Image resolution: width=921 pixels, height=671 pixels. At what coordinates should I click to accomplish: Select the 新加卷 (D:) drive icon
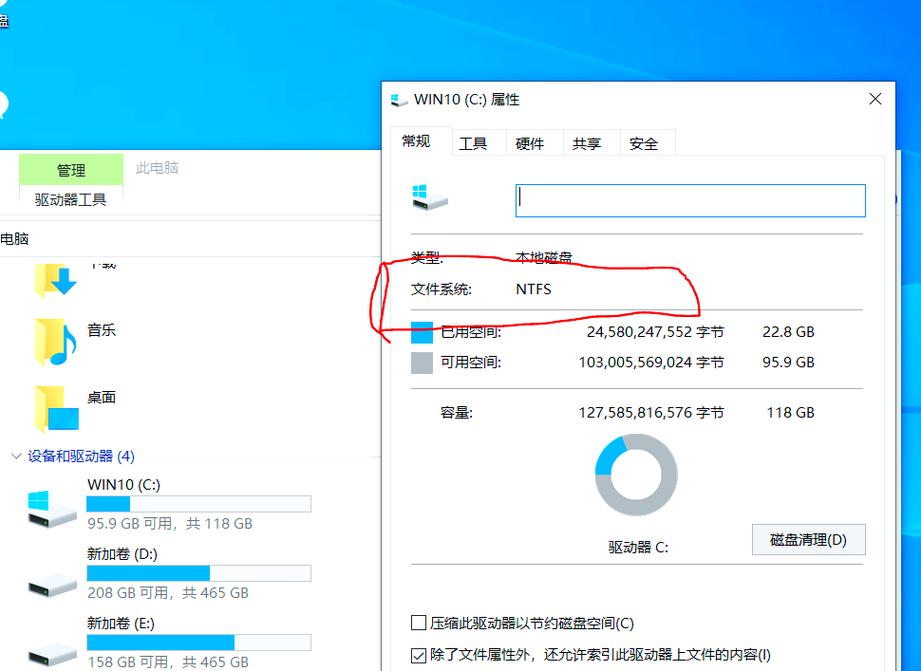click(x=52, y=585)
